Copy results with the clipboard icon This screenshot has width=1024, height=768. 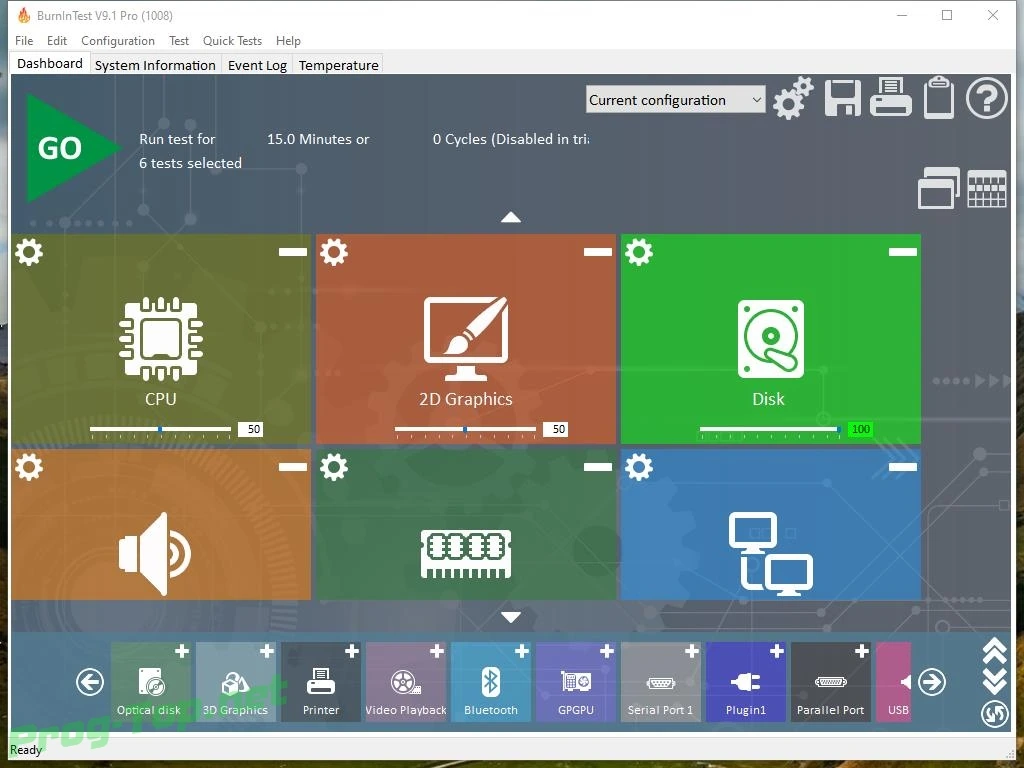[x=939, y=97]
